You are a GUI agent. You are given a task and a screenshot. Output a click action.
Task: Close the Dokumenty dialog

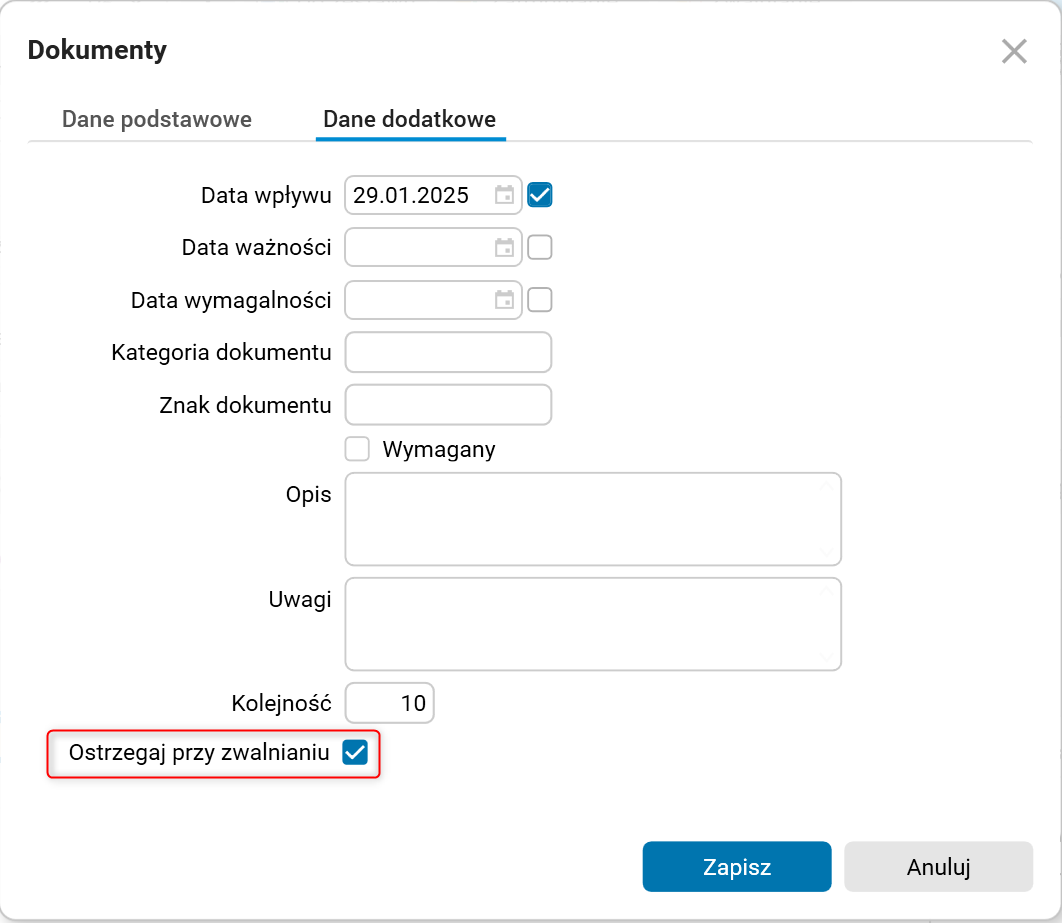click(x=1014, y=51)
